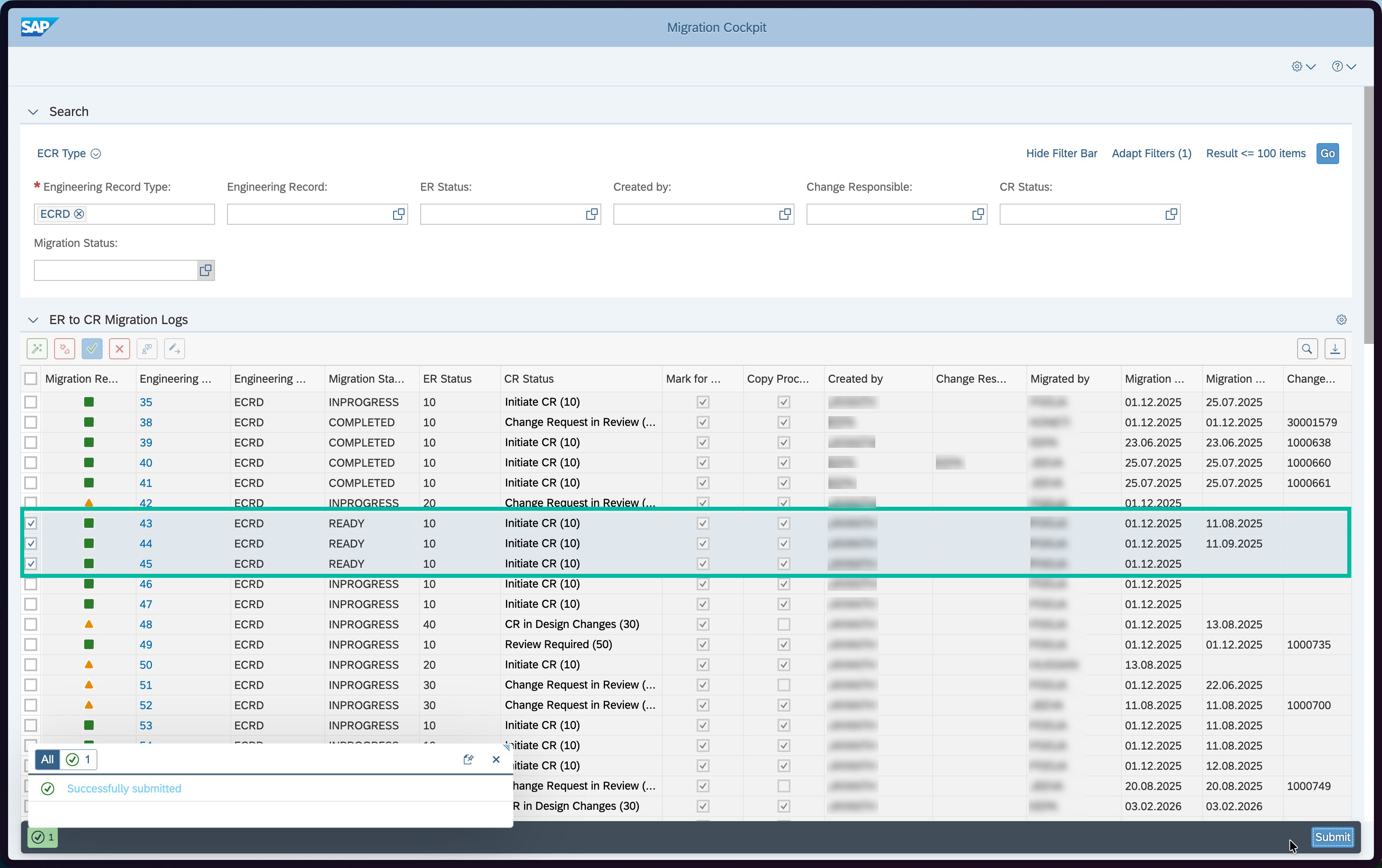Click the green status square in row 47
The width and height of the screenshot is (1382, 868).
coord(89,604)
